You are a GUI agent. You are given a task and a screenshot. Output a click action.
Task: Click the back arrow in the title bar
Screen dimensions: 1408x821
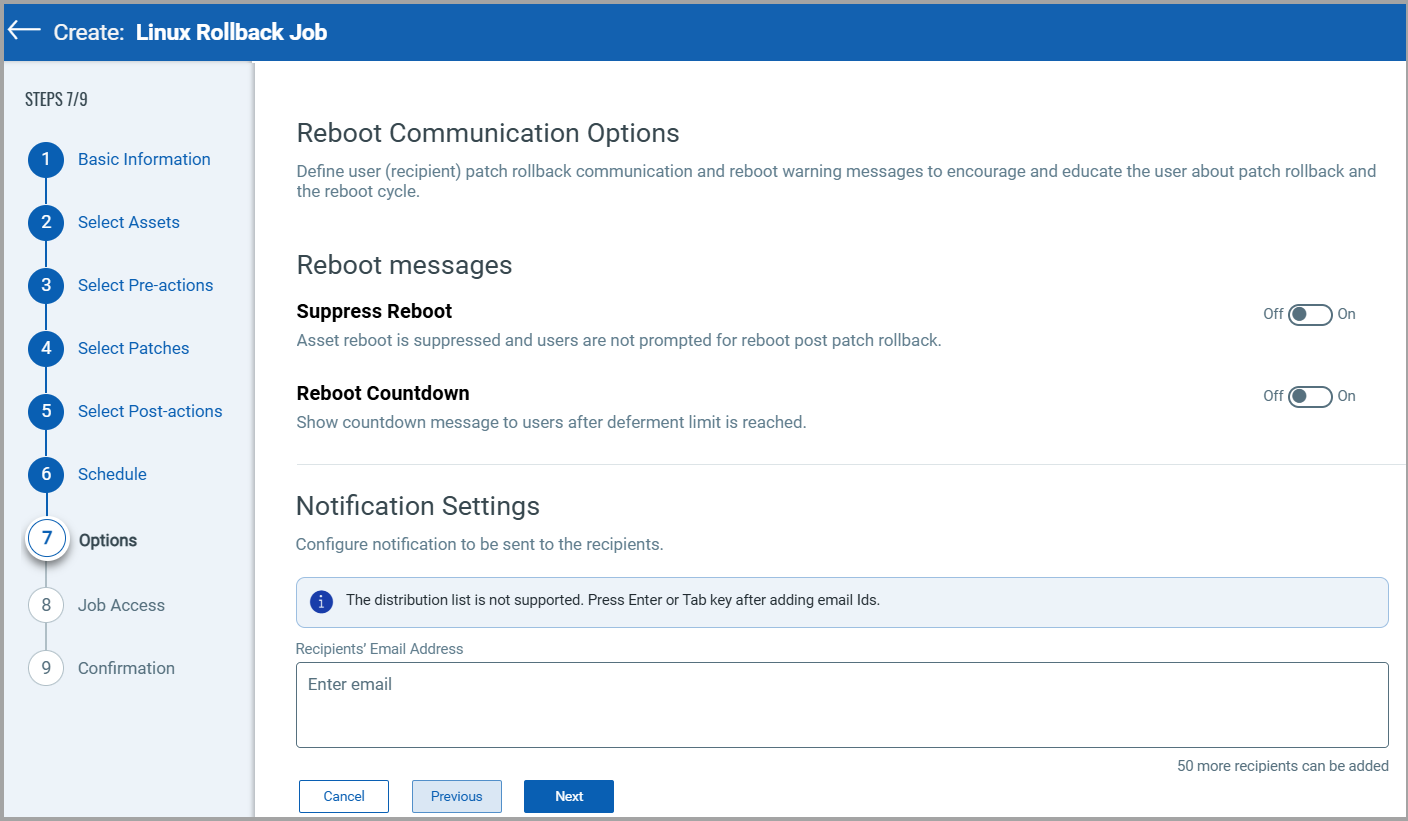pos(23,29)
